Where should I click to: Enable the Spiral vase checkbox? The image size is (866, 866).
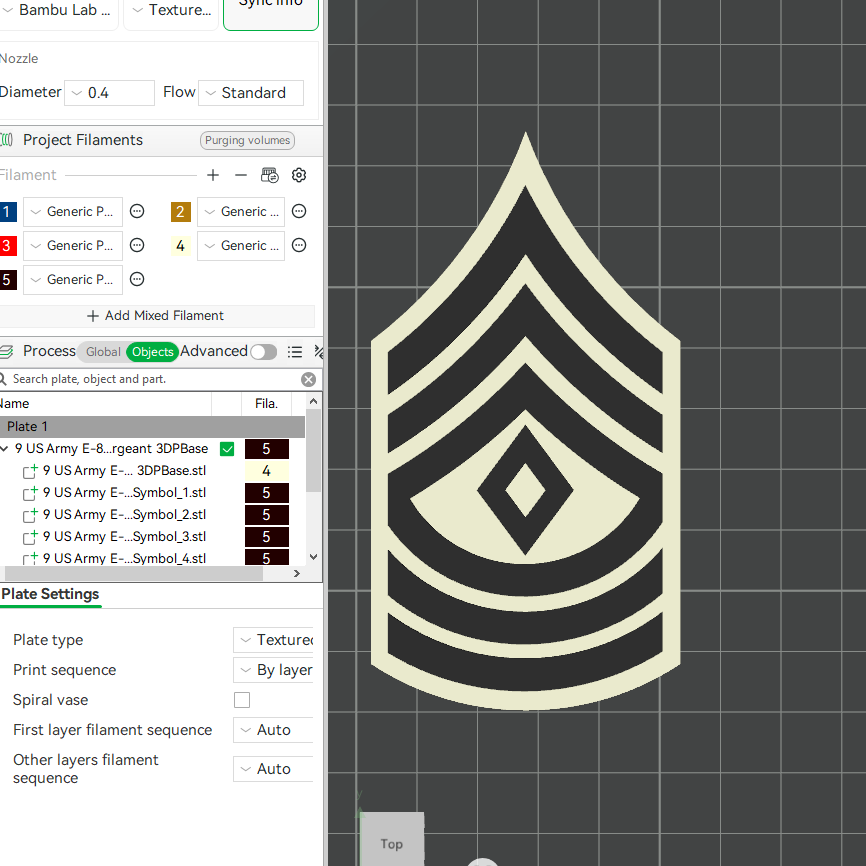[242, 700]
